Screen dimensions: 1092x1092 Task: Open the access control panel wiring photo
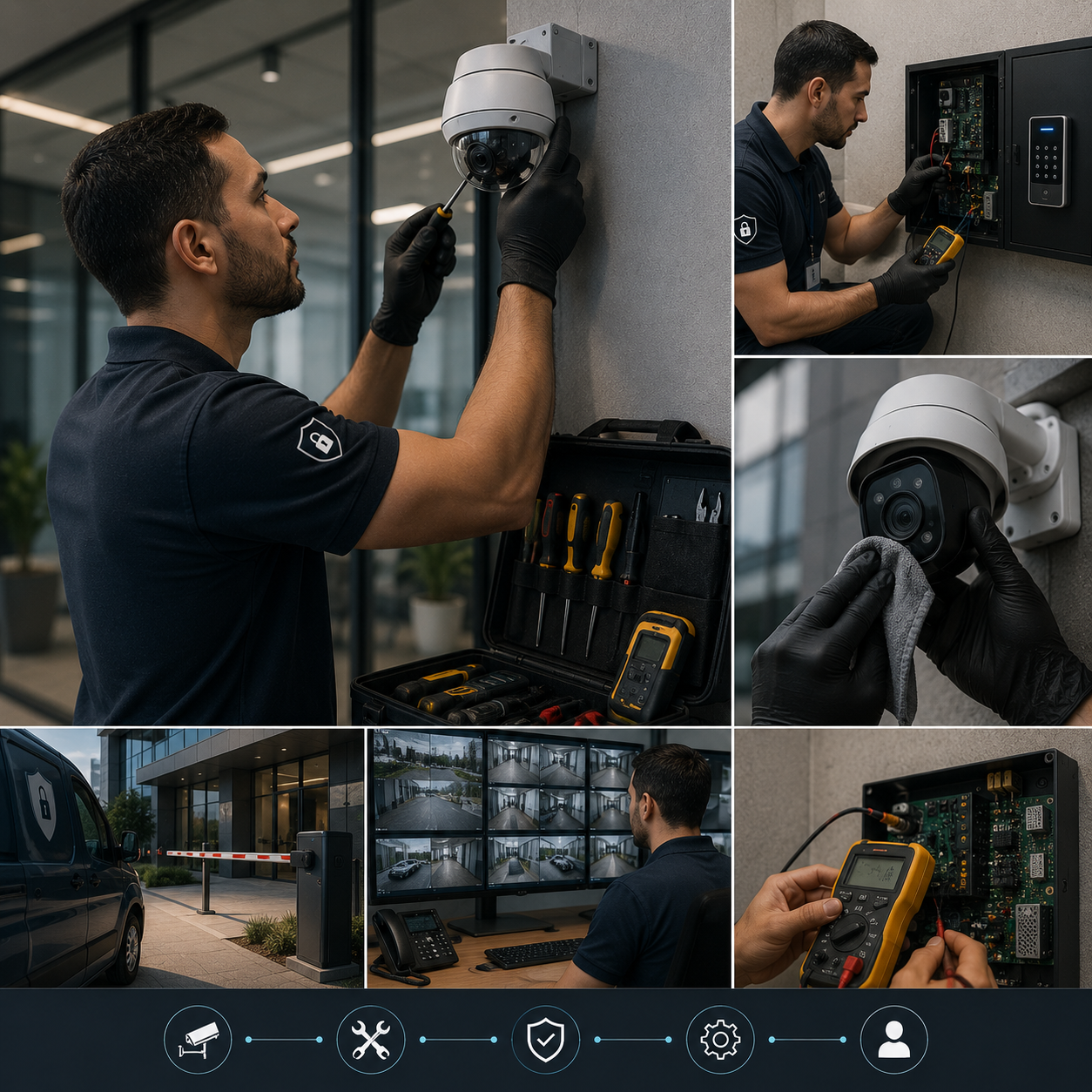coord(913,177)
